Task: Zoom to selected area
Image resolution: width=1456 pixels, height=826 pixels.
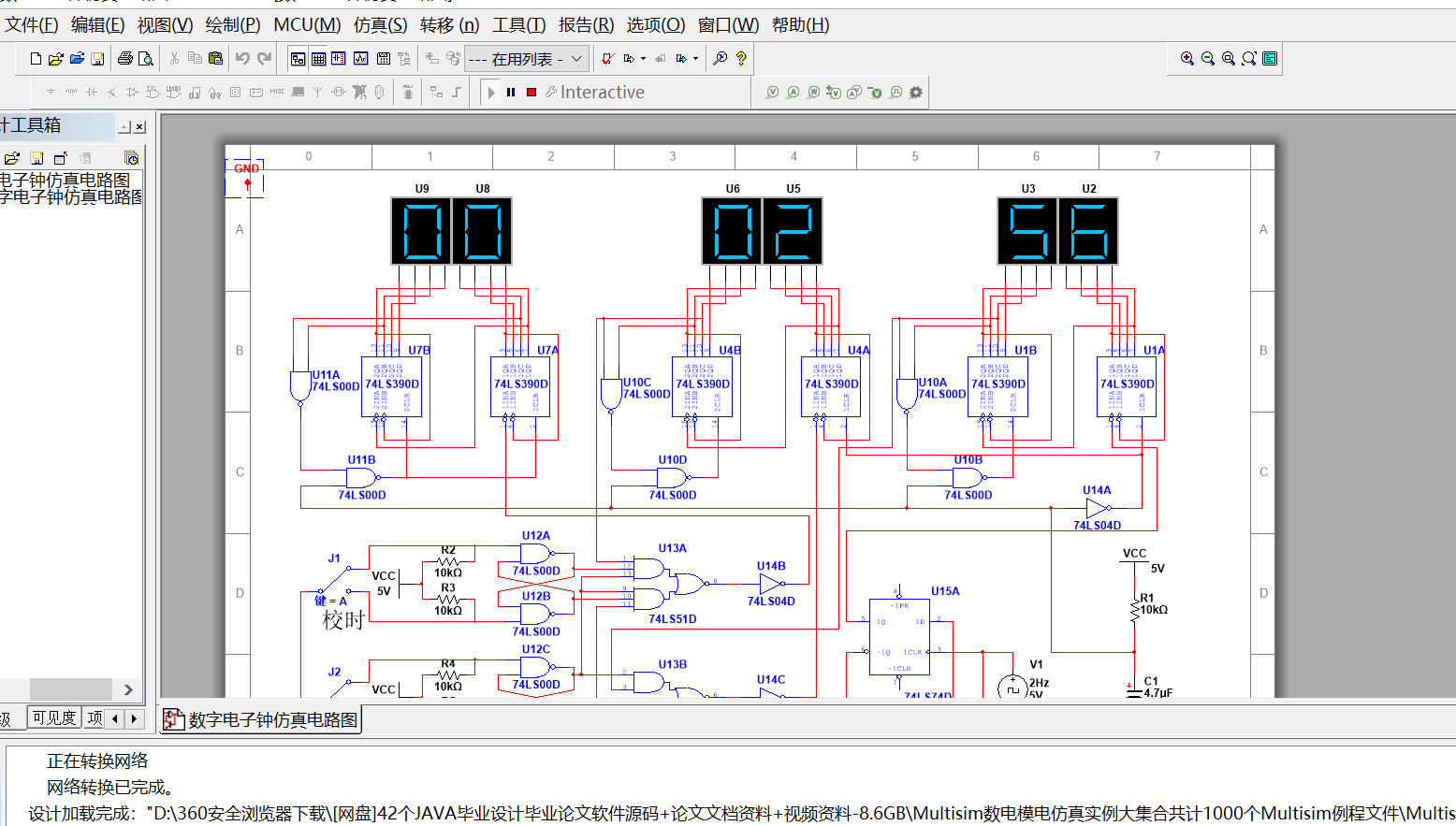Action: click(x=1229, y=59)
